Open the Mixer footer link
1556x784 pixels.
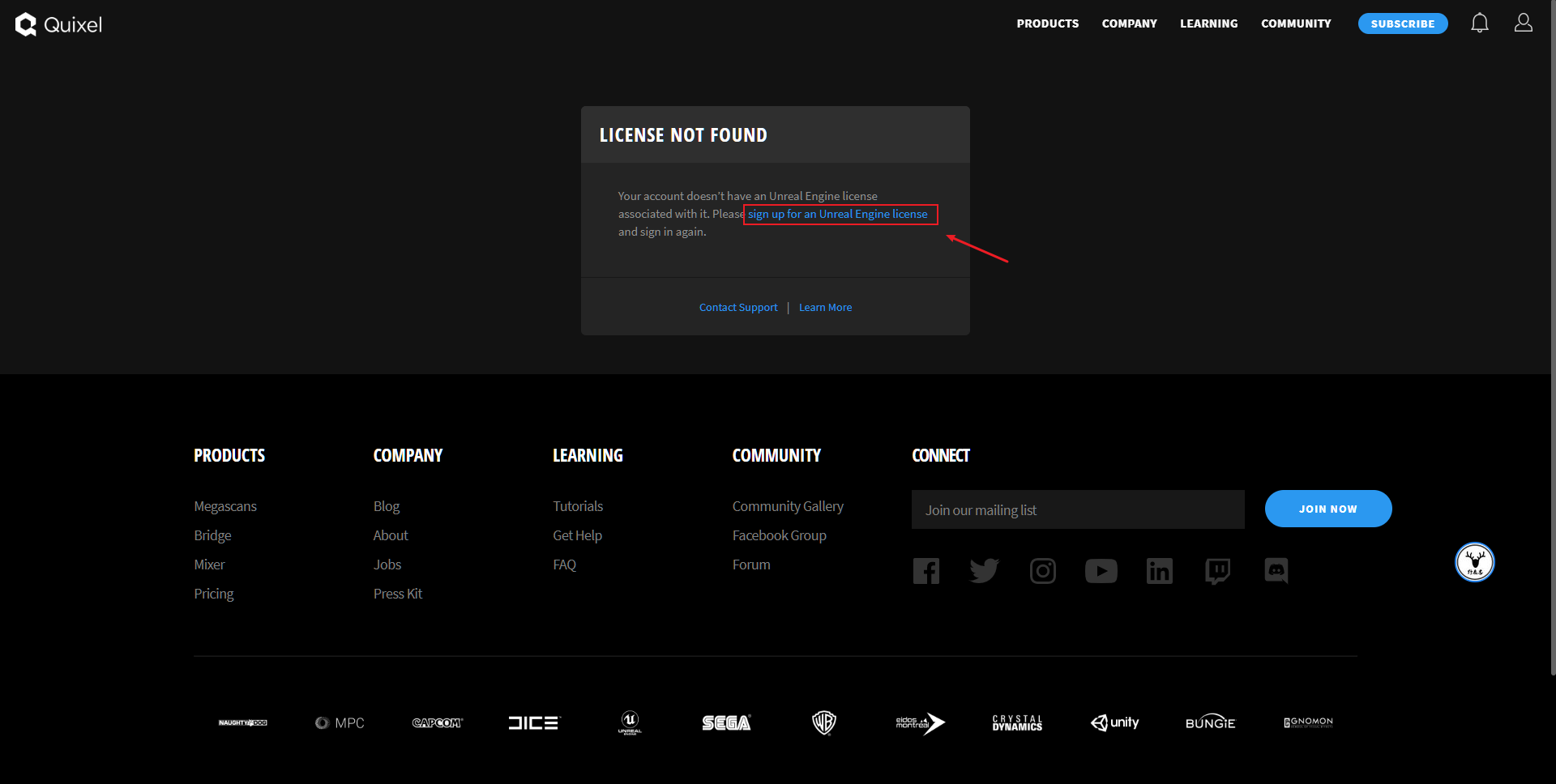pyautogui.click(x=209, y=565)
